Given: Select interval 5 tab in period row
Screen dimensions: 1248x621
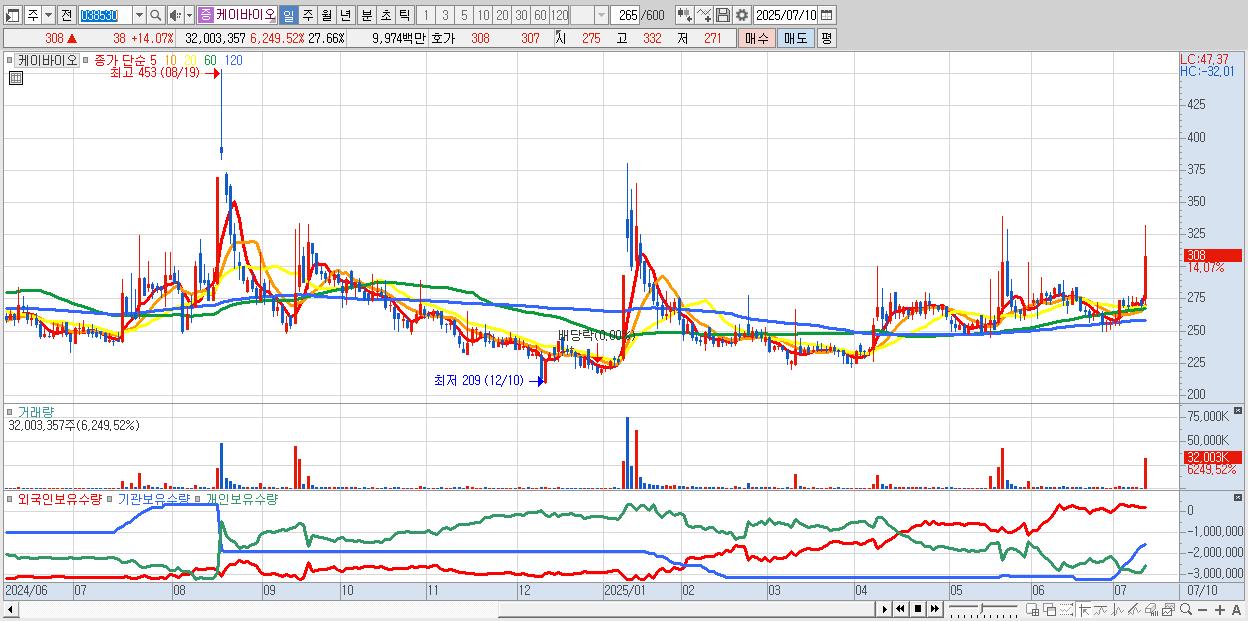Looking at the screenshot, I should (464, 15).
